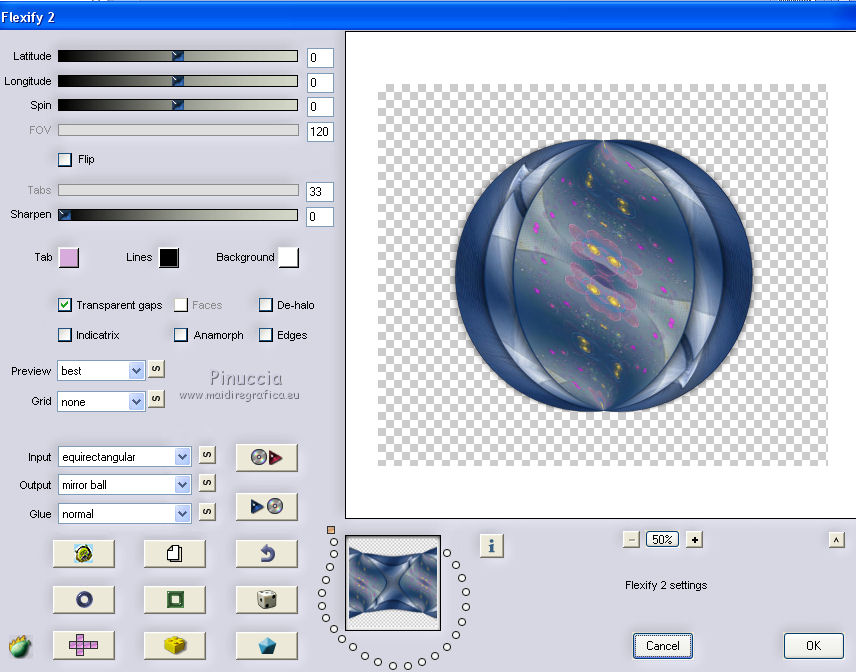
Task: Click the Sharpen value field
Action: pos(320,217)
